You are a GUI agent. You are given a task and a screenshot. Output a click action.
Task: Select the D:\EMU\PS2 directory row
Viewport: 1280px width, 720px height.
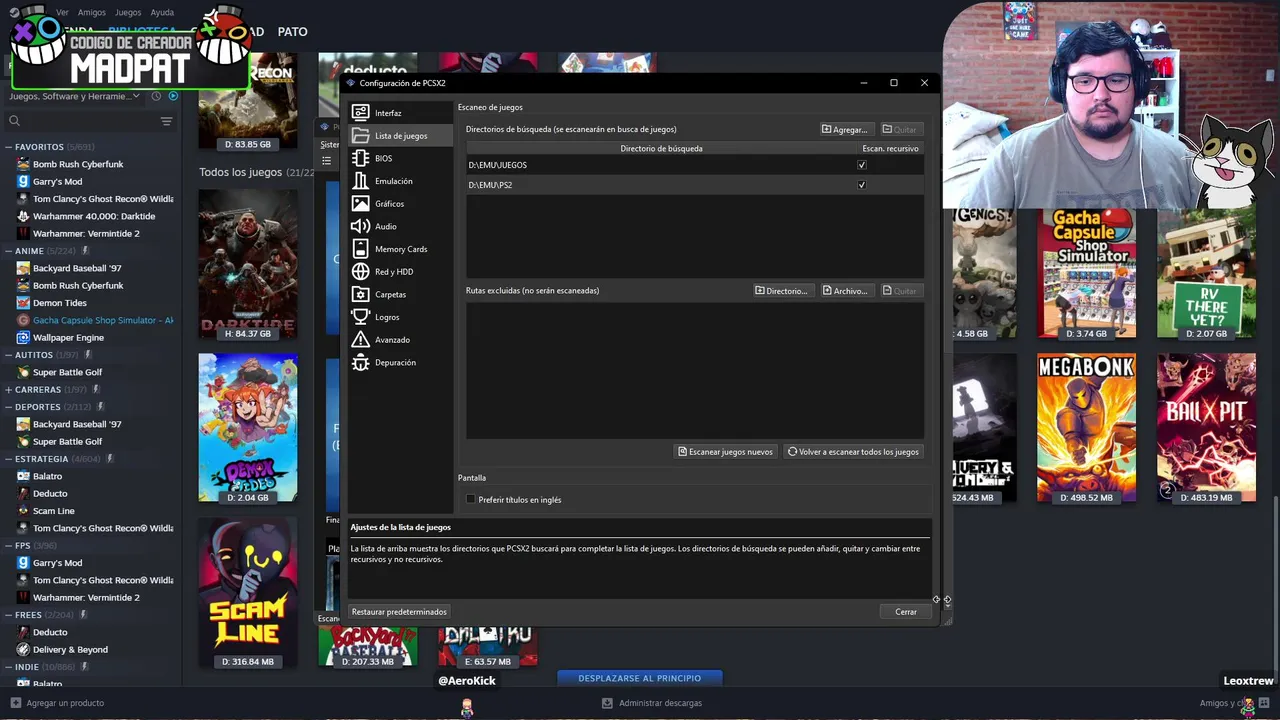coord(694,185)
